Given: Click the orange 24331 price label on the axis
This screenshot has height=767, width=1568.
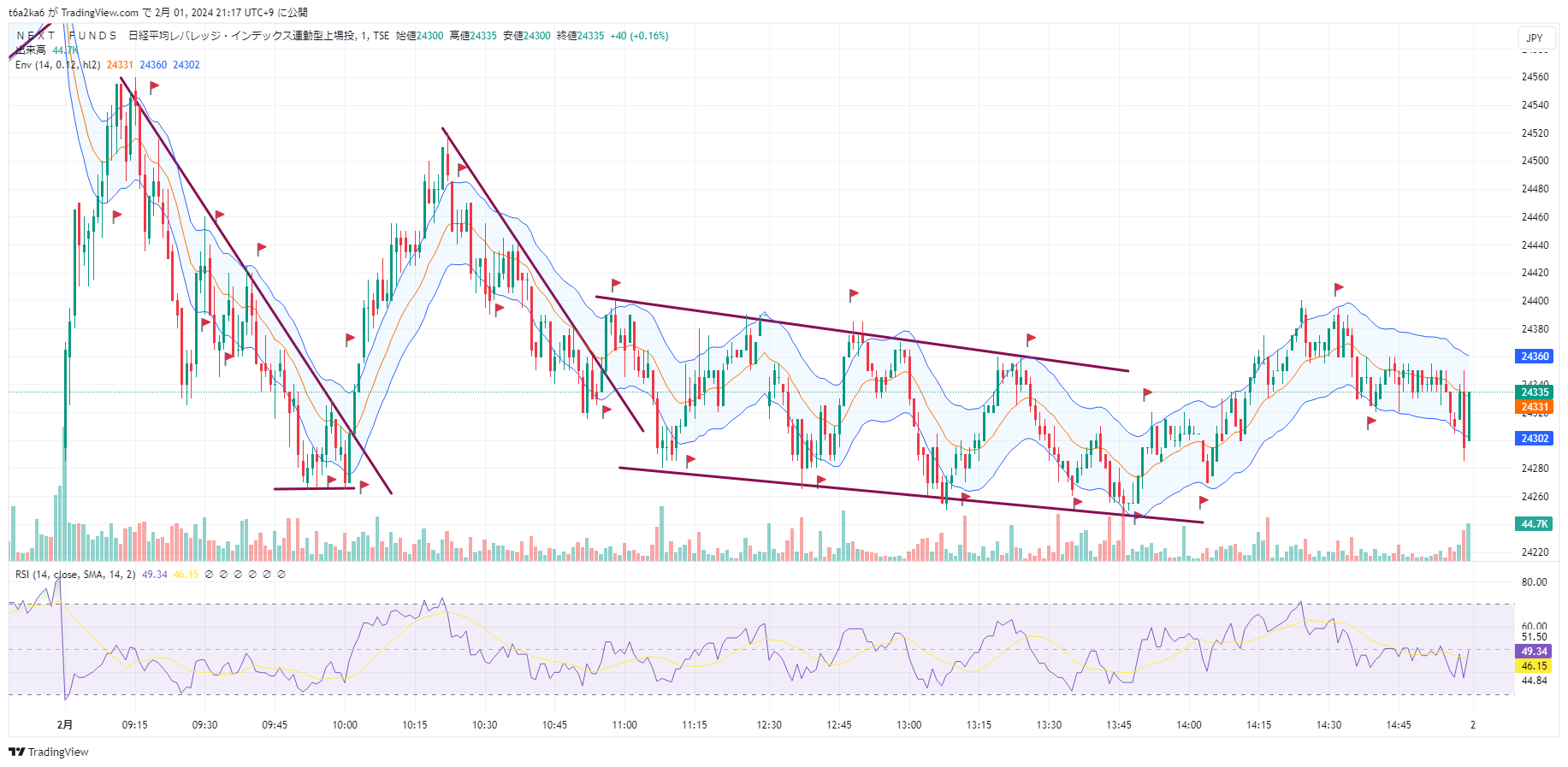Looking at the screenshot, I should [1535, 407].
